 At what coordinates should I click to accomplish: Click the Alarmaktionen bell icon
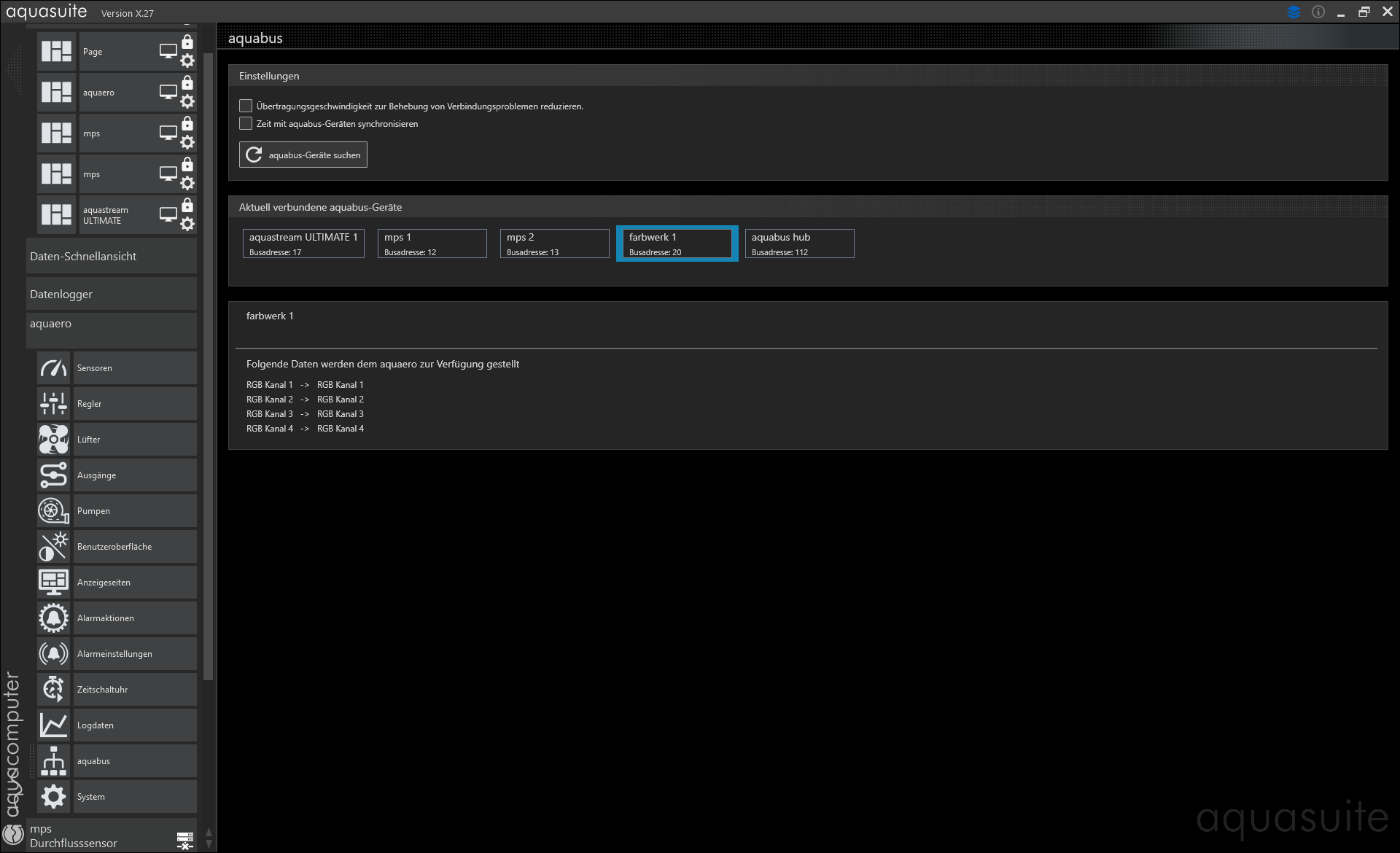pos(53,618)
